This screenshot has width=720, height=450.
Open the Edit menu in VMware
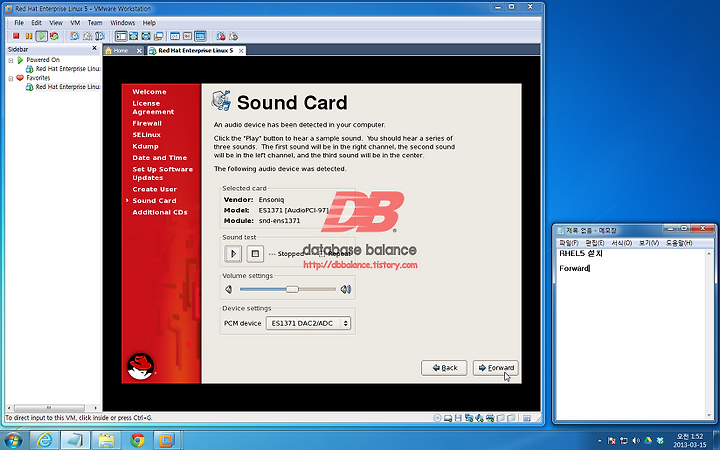36,22
